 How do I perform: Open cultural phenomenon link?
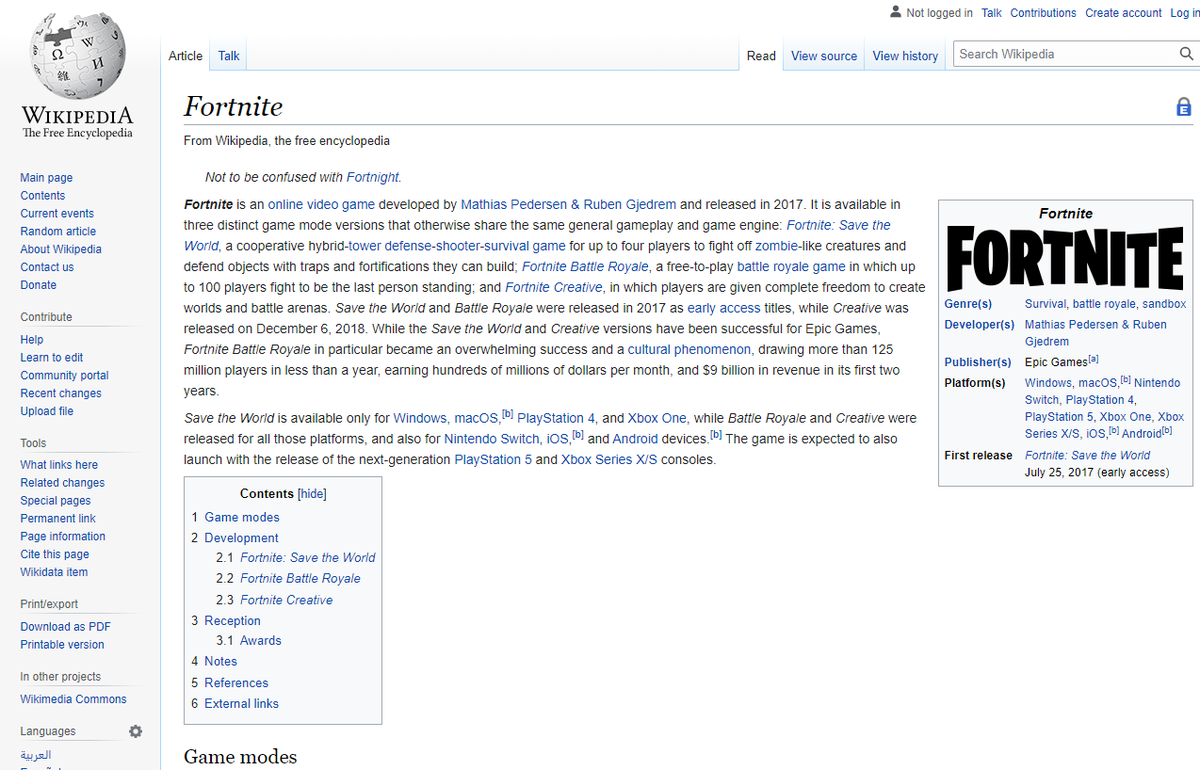(690, 350)
